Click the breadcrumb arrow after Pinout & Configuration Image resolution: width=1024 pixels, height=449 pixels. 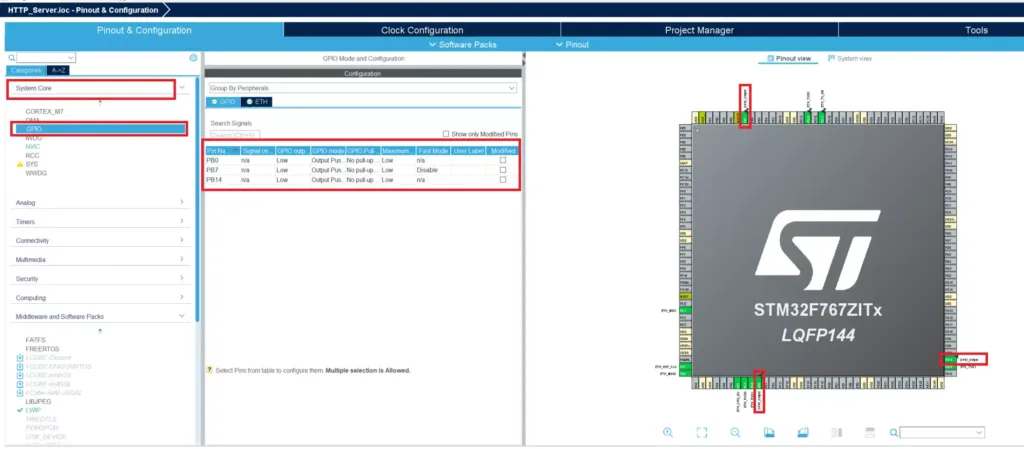(x=166, y=10)
